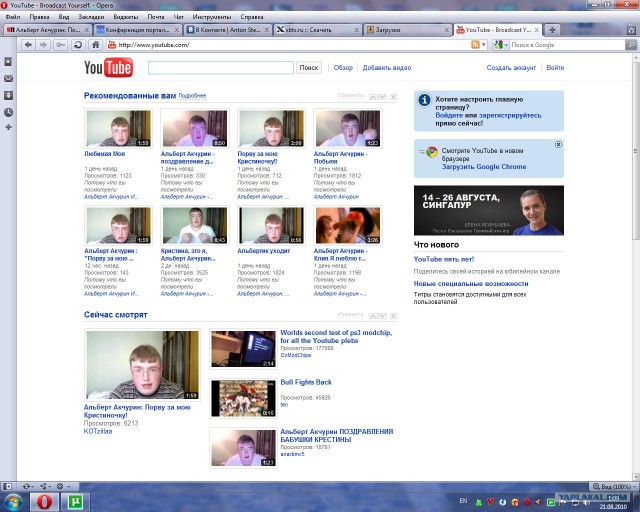Image resolution: width=640 pixels, height=512 pixels.
Task: Click the Opera icon in Windows taskbar
Action: (x=44, y=502)
